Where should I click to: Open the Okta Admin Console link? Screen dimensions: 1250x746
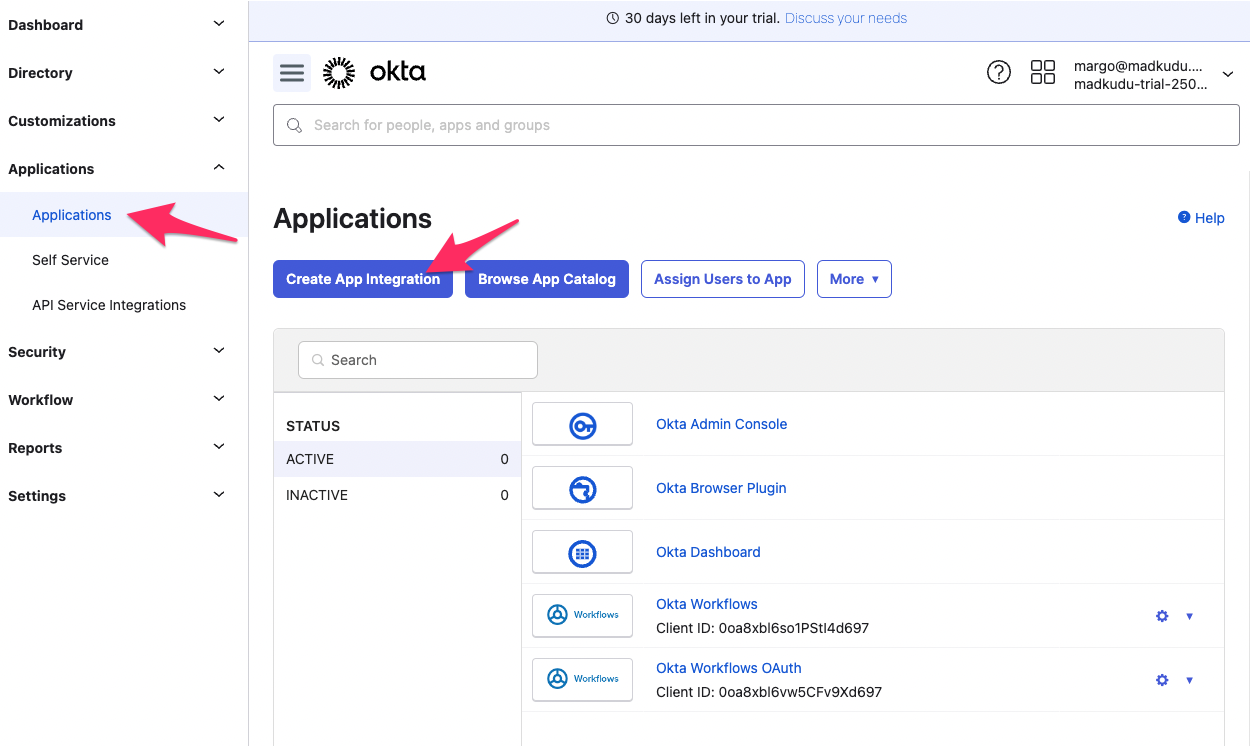coord(721,424)
